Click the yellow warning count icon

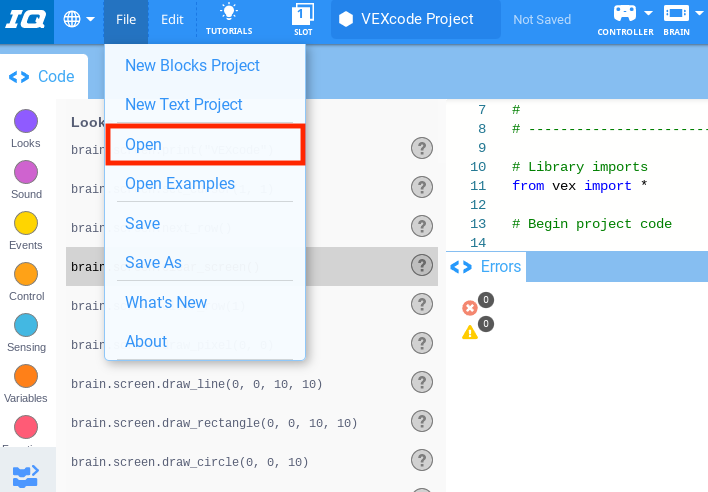coord(470,332)
